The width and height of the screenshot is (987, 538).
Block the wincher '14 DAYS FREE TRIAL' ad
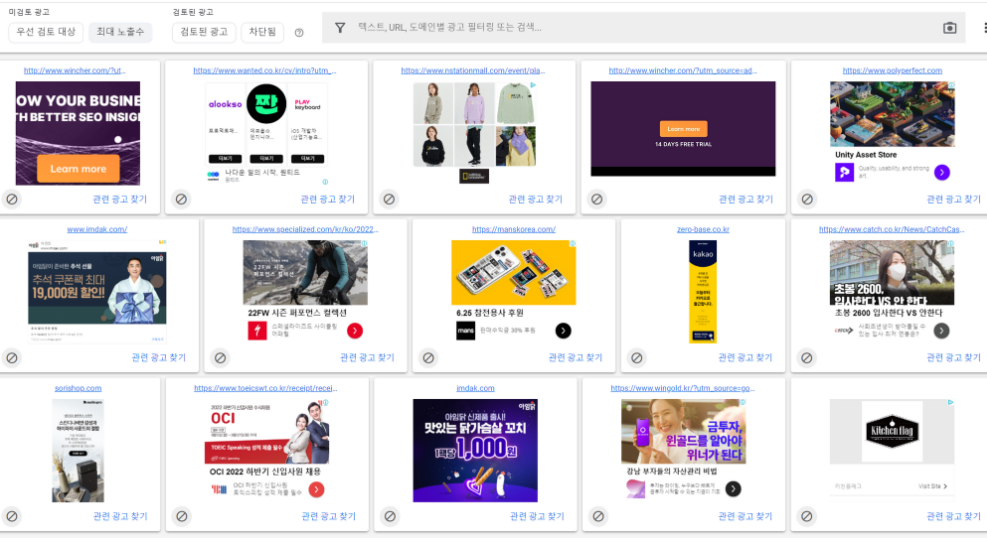[597, 199]
